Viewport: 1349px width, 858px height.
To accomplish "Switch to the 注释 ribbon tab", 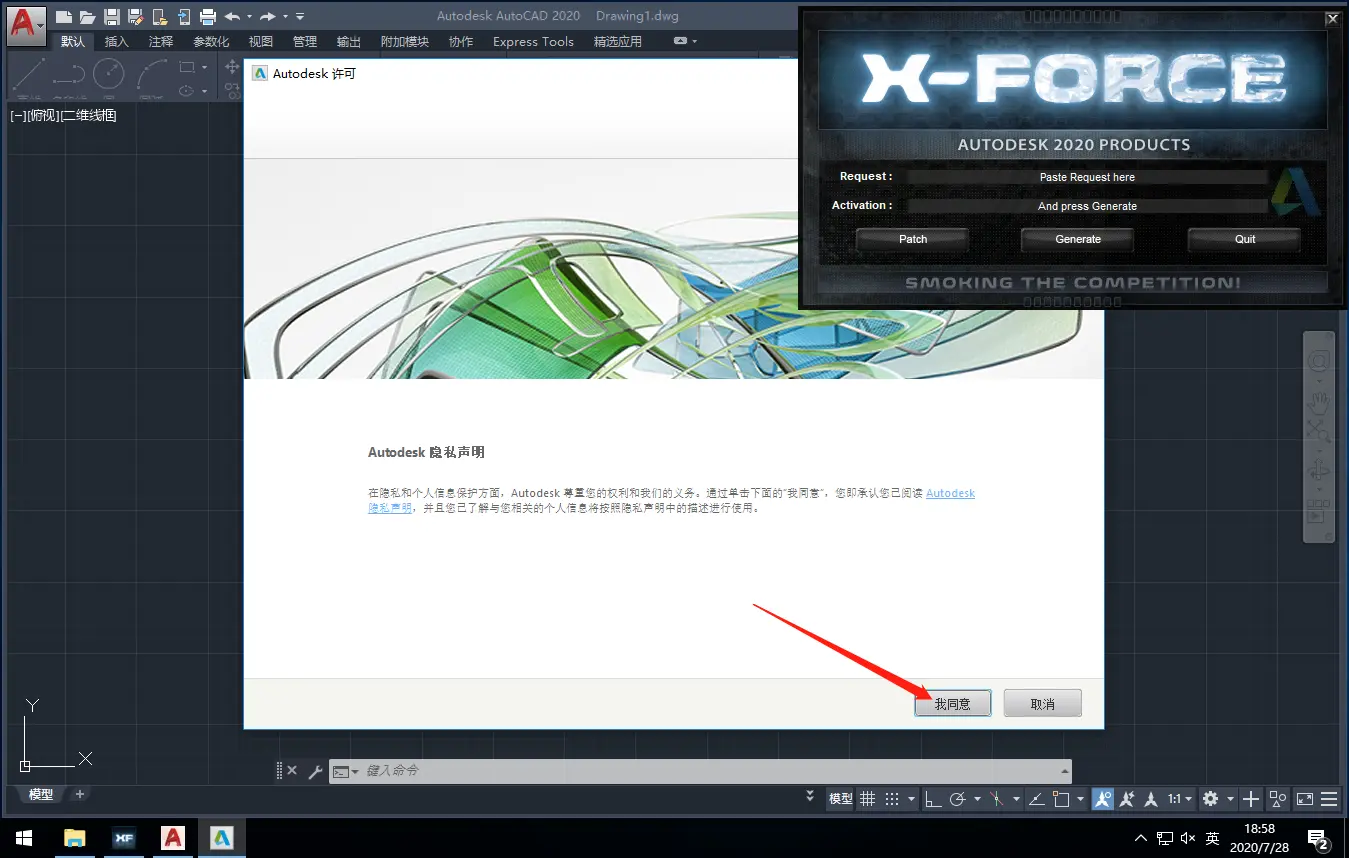I will pos(161,41).
